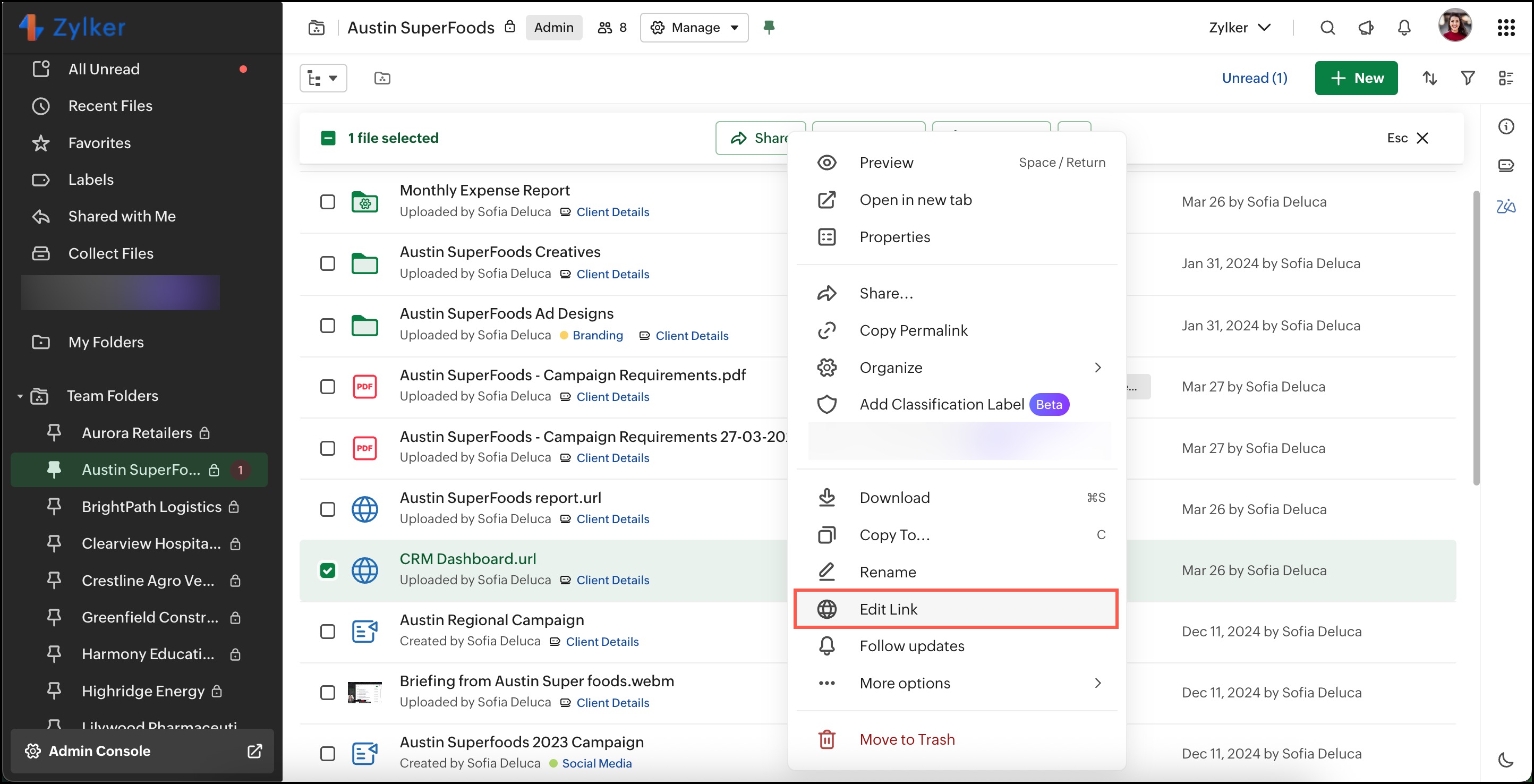Open the apps grid launcher icon

(x=1505, y=28)
